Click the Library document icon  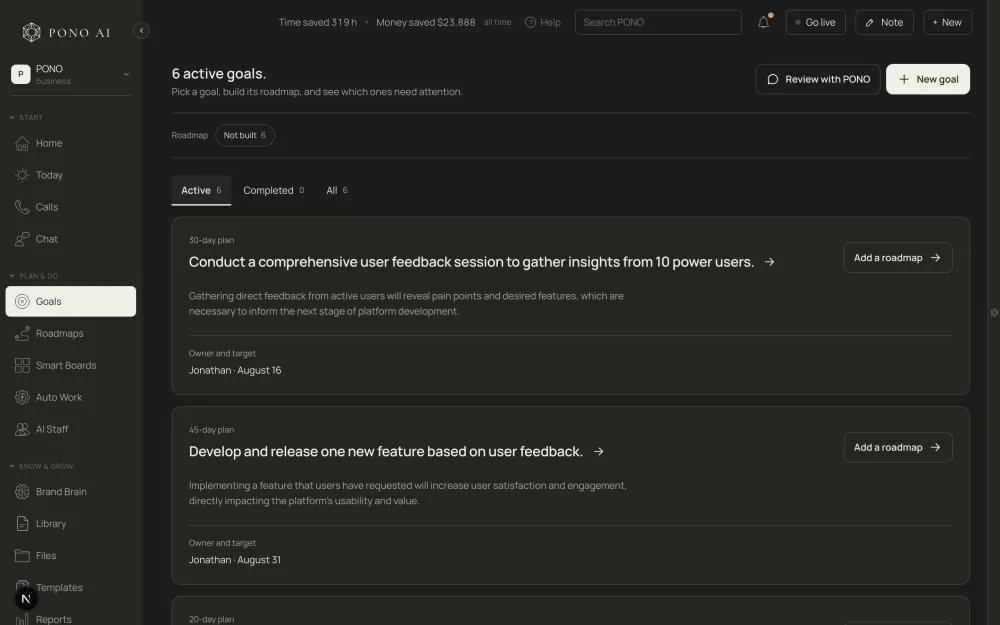(x=22, y=524)
